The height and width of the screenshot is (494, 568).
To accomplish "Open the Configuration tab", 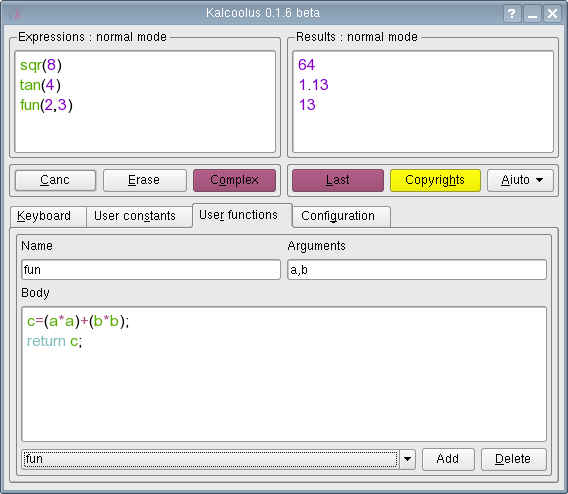I will (341, 216).
